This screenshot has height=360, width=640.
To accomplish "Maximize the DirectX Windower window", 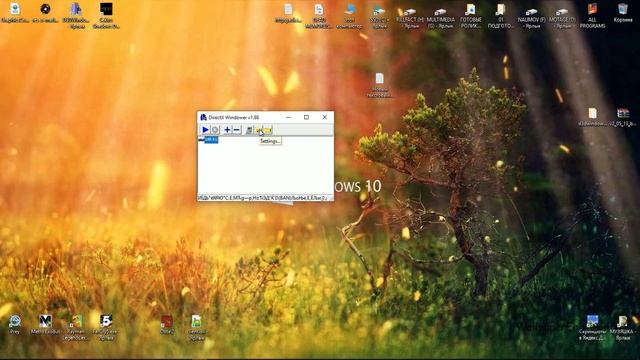I will 306,117.
